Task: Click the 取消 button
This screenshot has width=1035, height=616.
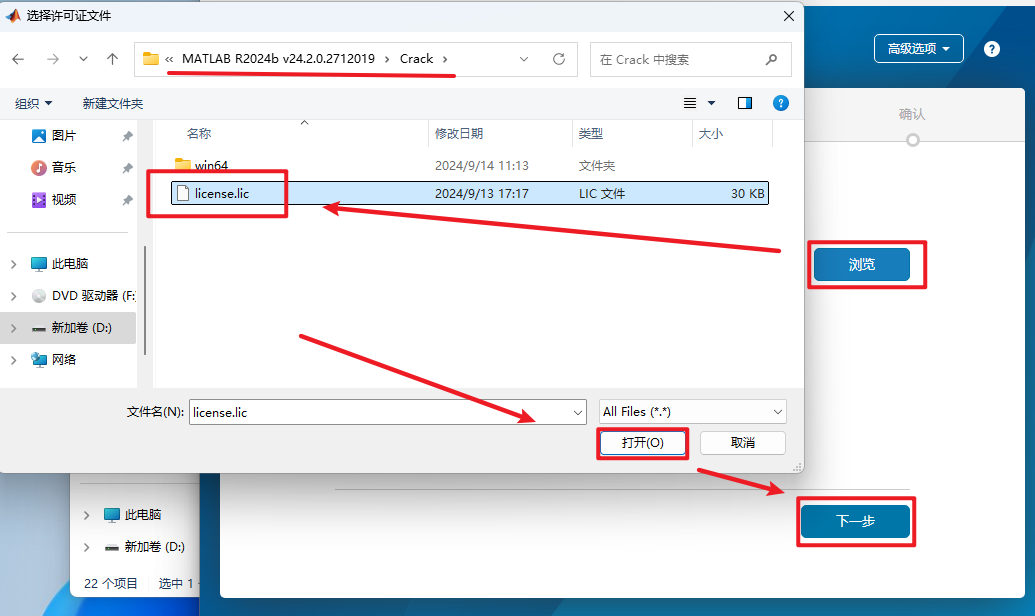Action: coord(742,442)
